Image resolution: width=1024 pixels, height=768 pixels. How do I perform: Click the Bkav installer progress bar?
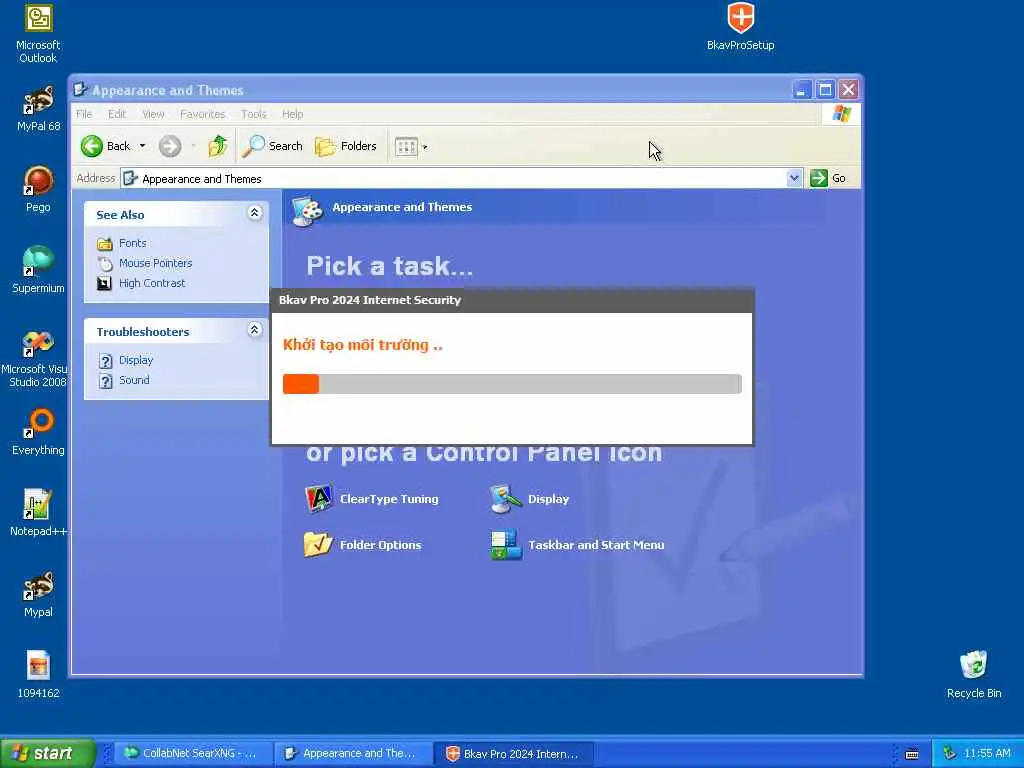coord(512,384)
